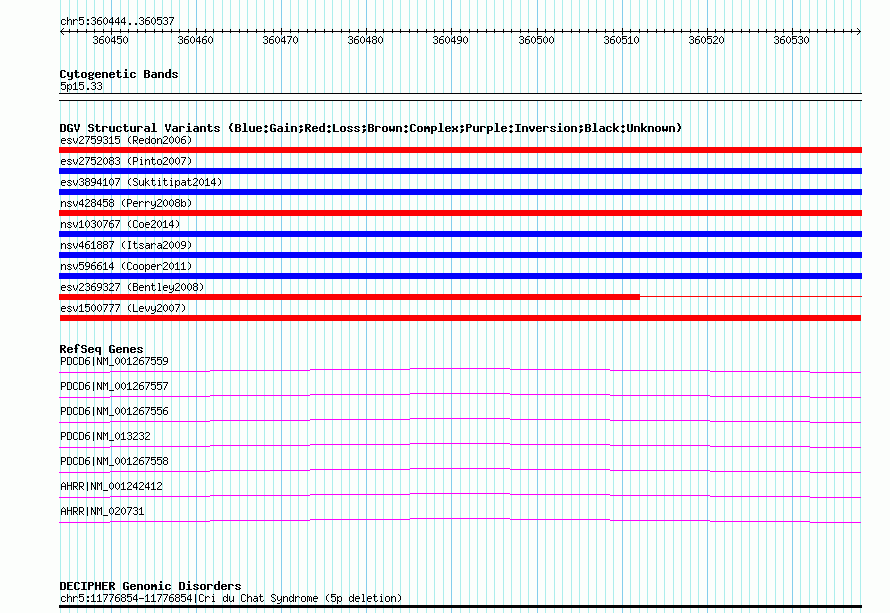Select ruler tick label 360460
This screenshot has height=613, width=890.
coord(195,40)
